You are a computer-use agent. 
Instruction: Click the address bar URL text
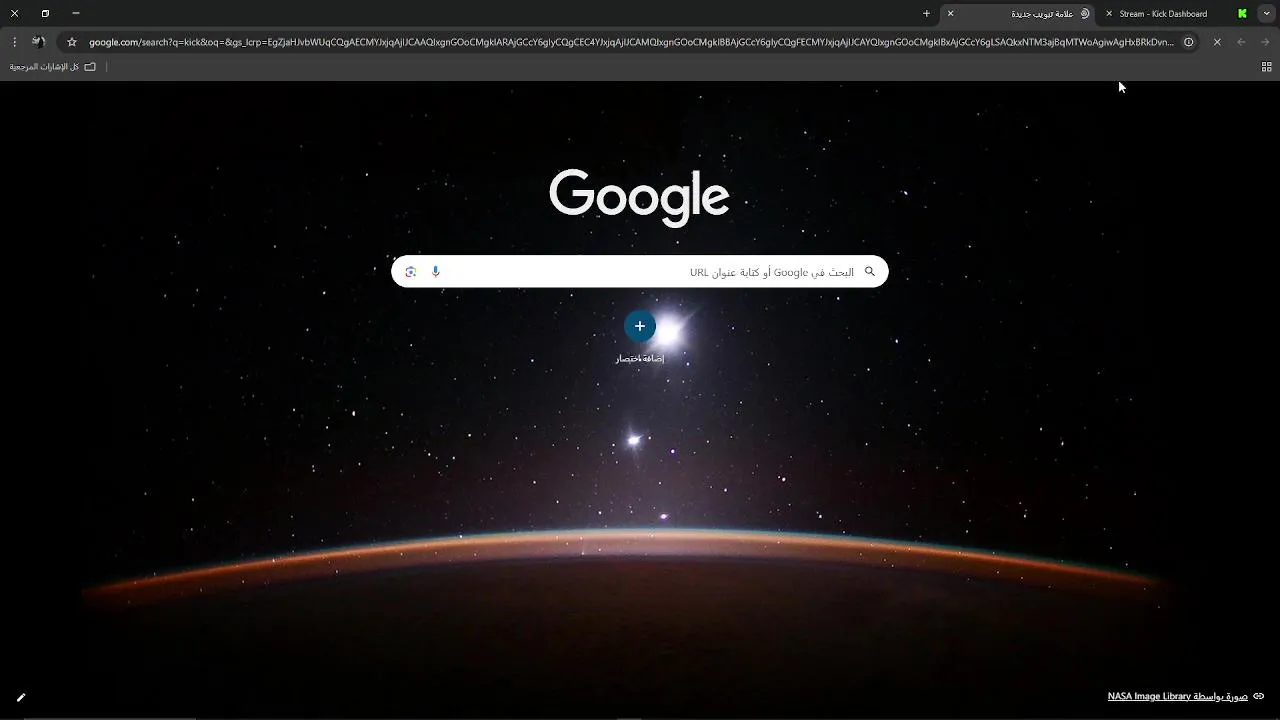coord(631,42)
